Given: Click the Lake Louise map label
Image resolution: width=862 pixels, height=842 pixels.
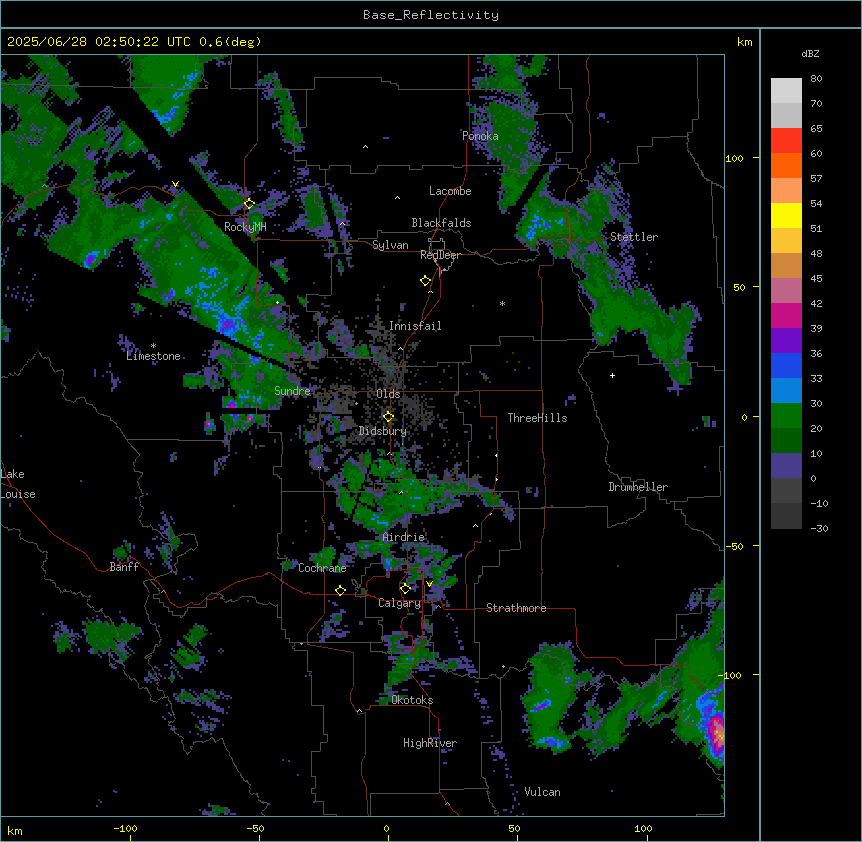Looking at the screenshot, I should [18, 484].
